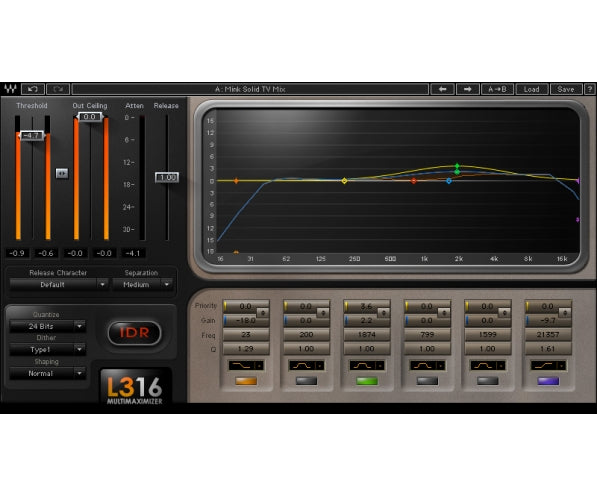Viewport: 597px width, 497px height.
Task: Open filter type selector of the 23 Hz band
Action: [246, 366]
